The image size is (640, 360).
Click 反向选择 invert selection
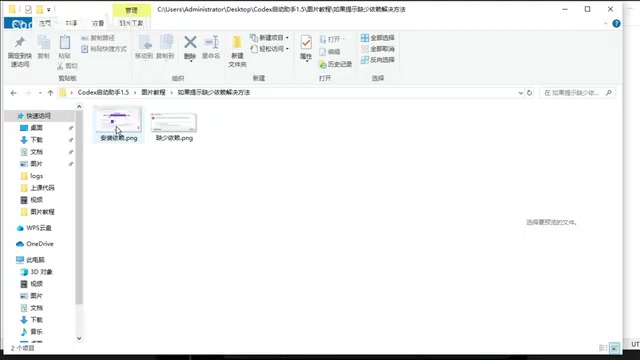click(378, 60)
